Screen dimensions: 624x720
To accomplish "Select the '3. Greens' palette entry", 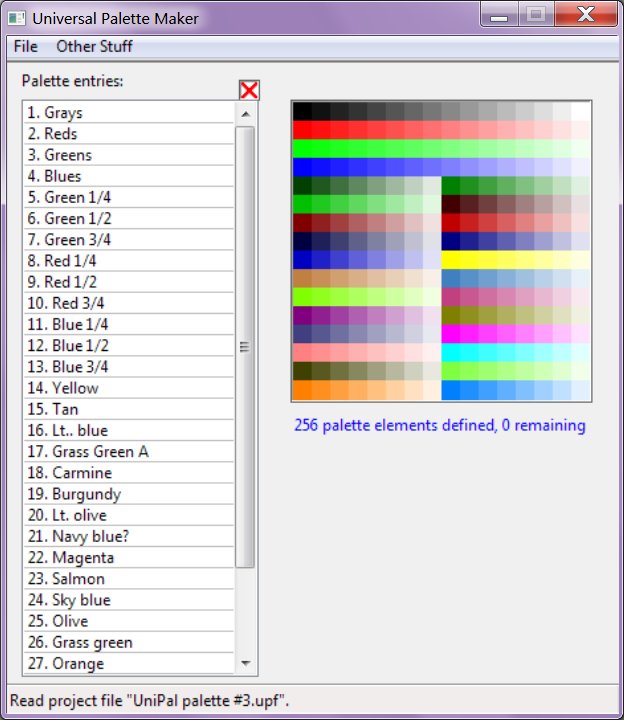I will pyautogui.click(x=129, y=155).
